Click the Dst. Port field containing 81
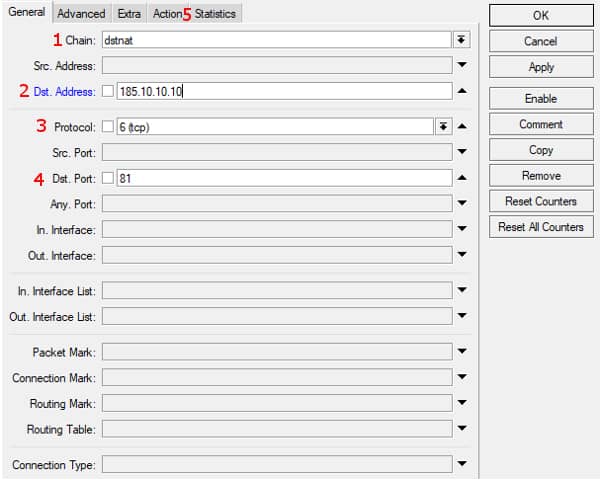 (284, 178)
